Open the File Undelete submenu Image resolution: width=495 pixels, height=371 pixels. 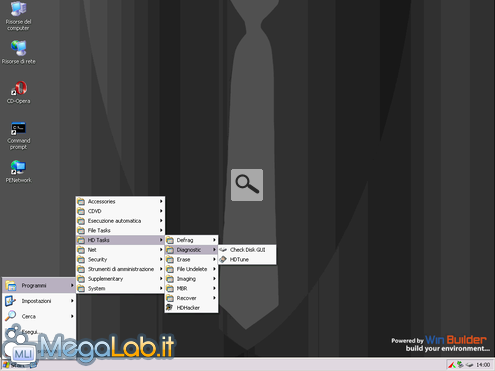[191, 269]
